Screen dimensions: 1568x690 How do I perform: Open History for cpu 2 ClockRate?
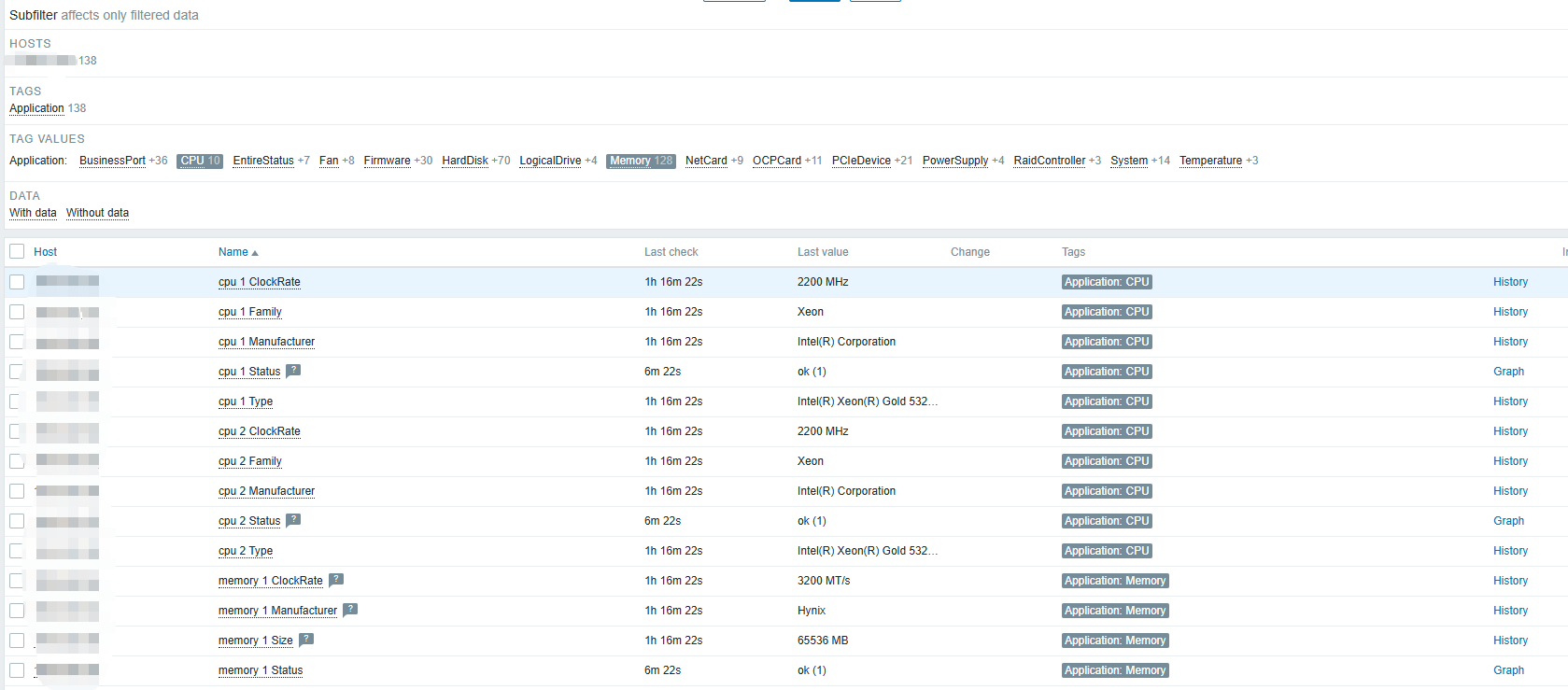(x=1510, y=431)
